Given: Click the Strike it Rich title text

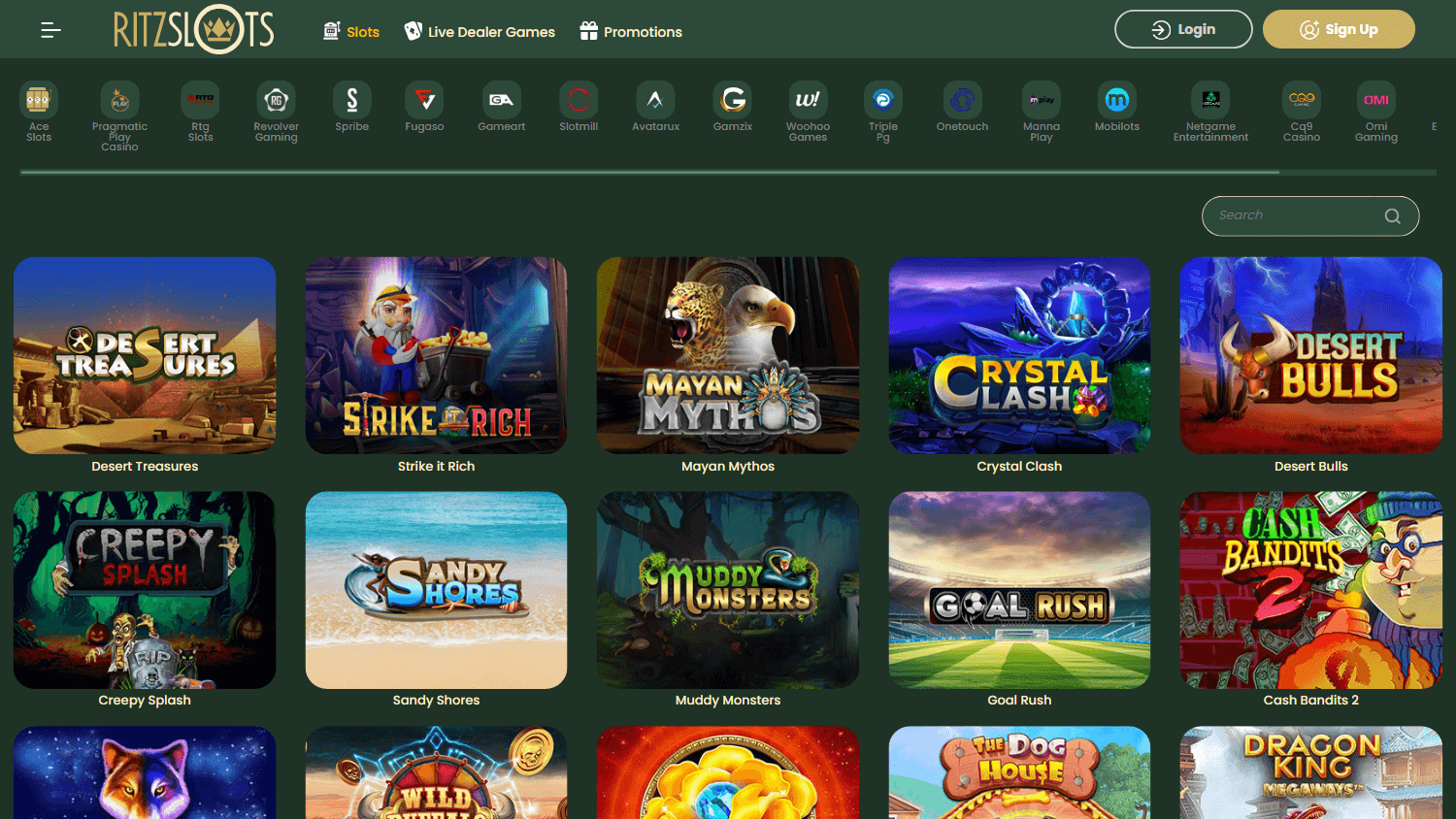Looking at the screenshot, I should click(x=436, y=467).
